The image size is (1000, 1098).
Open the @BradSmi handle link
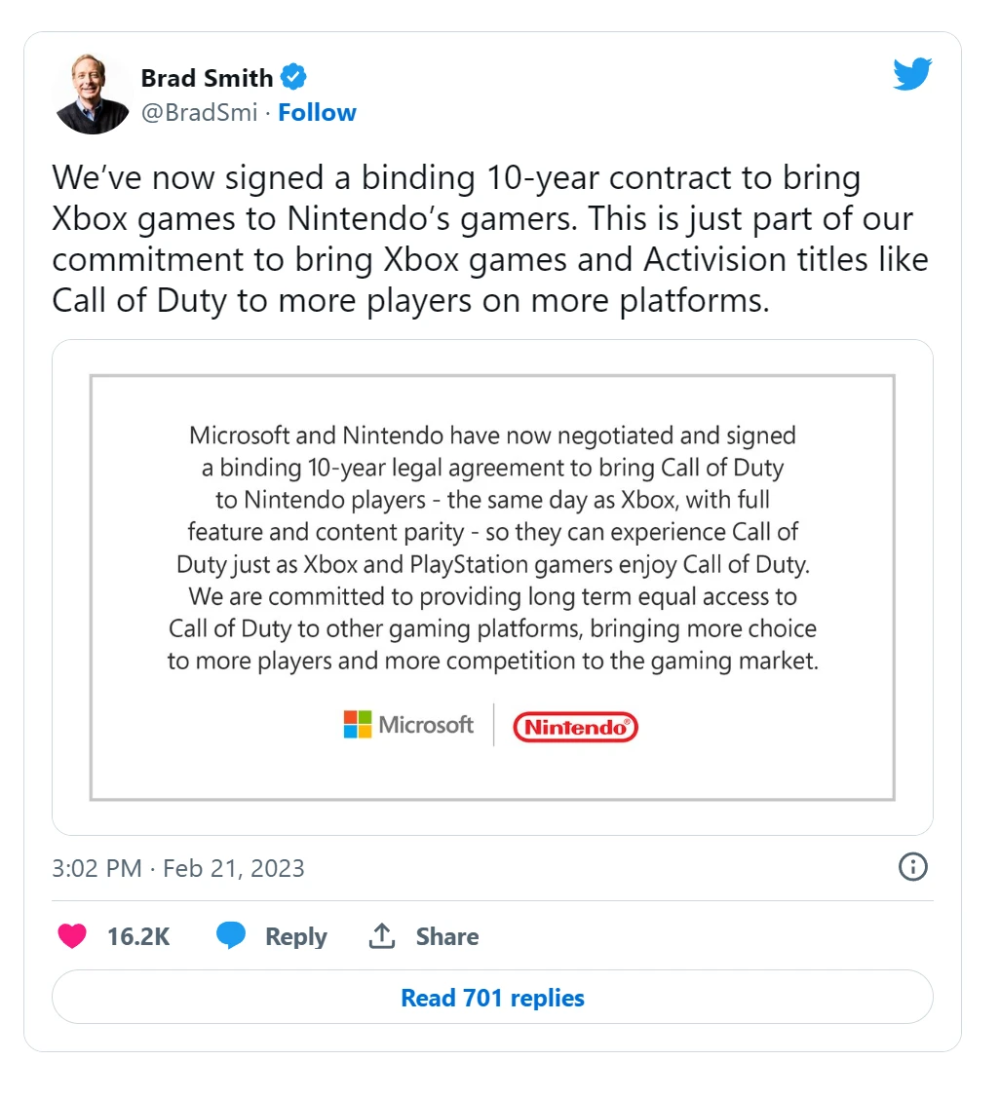click(200, 113)
